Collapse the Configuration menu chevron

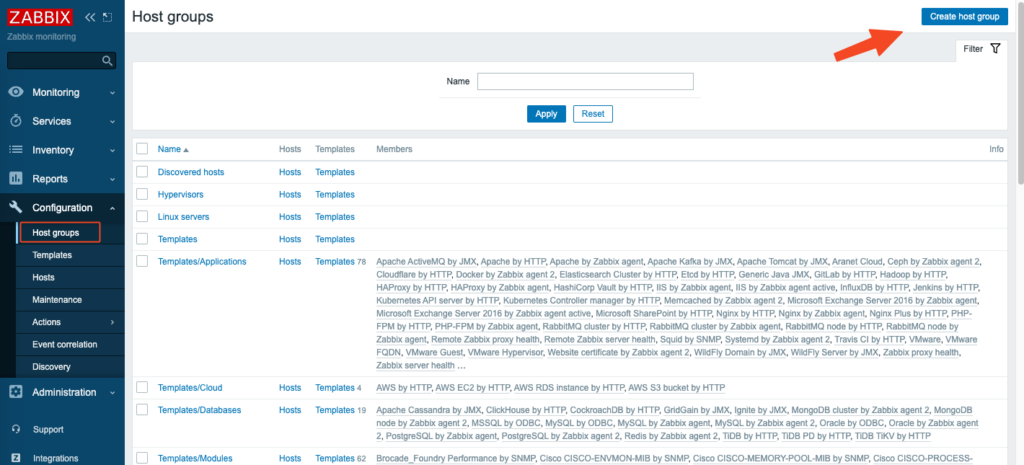point(112,208)
